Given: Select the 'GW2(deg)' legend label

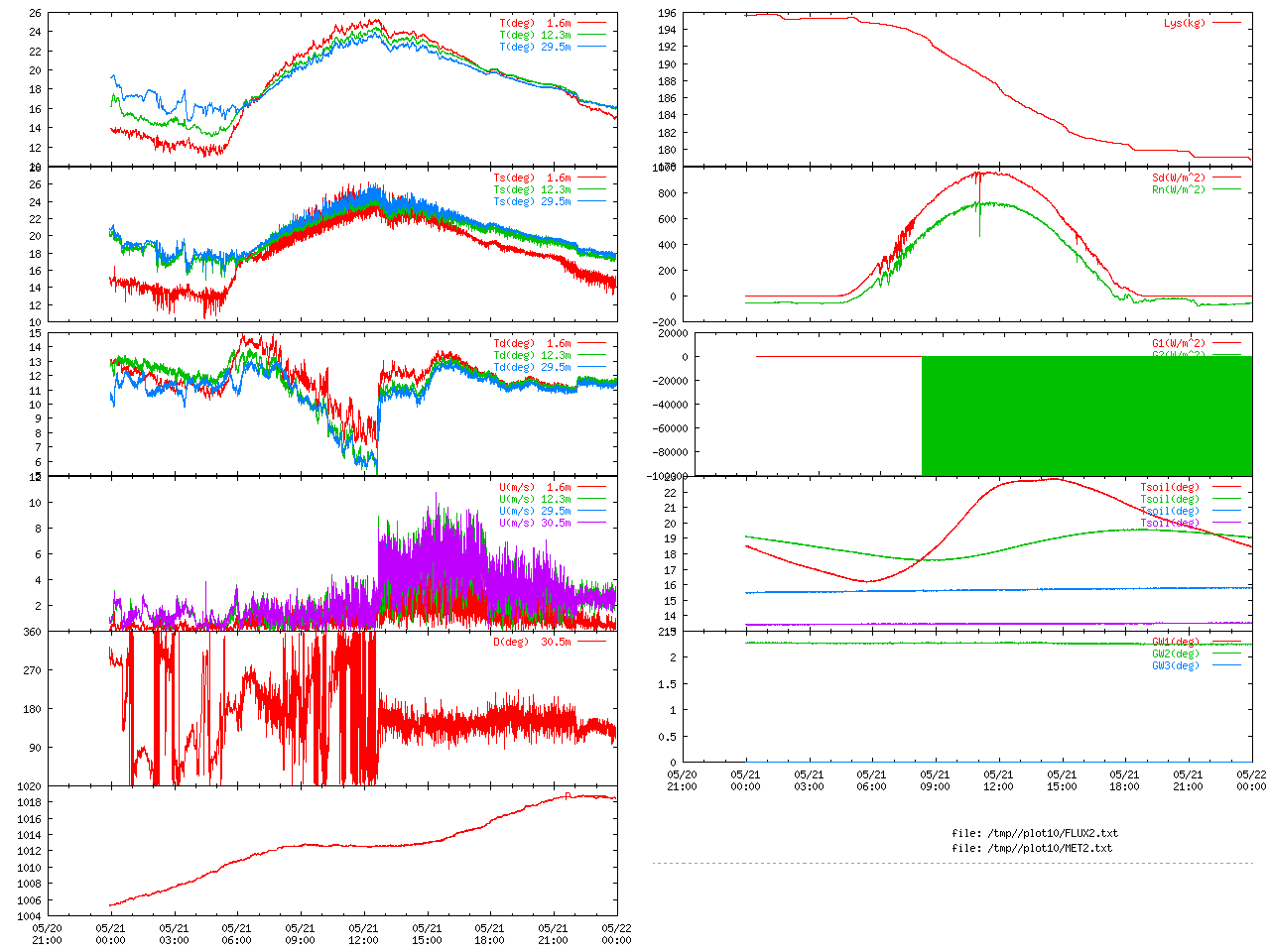Looking at the screenshot, I should click(1176, 654).
